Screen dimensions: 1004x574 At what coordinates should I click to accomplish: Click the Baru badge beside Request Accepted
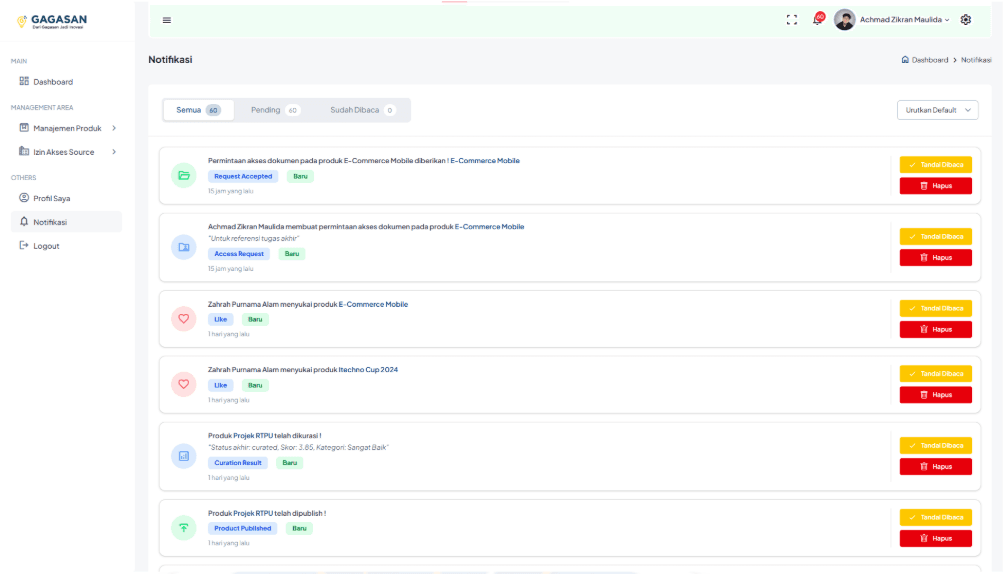click(300, 176)
